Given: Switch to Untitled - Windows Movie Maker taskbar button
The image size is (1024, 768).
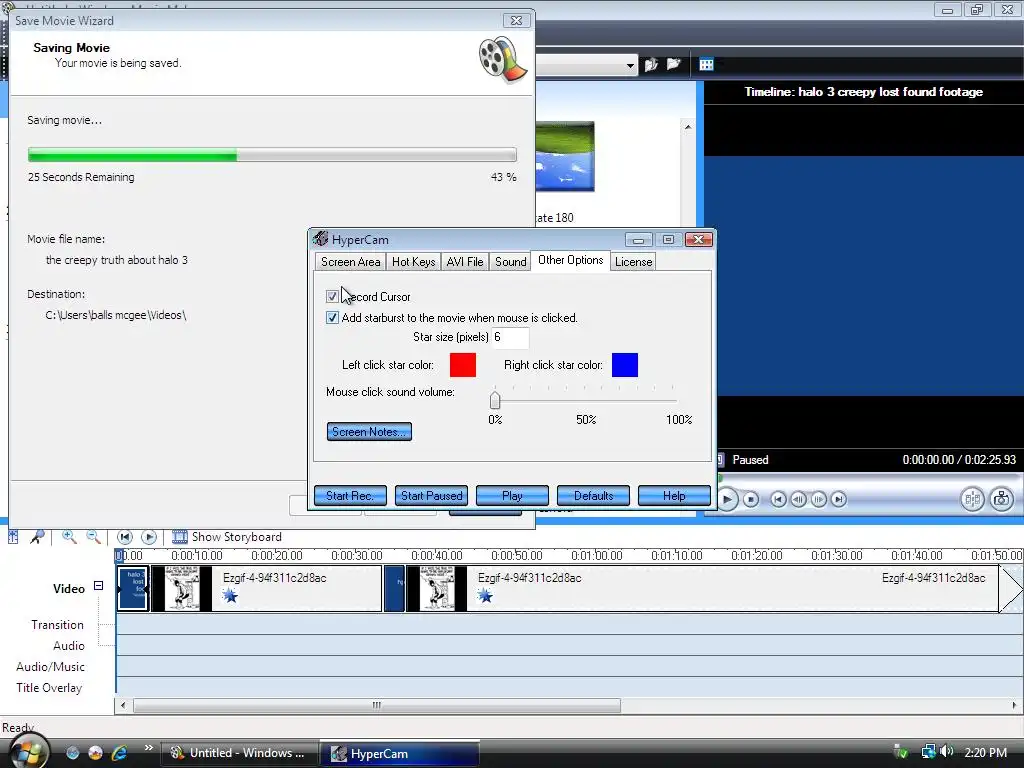Looking at the screenshot, I should pos(239,753).
